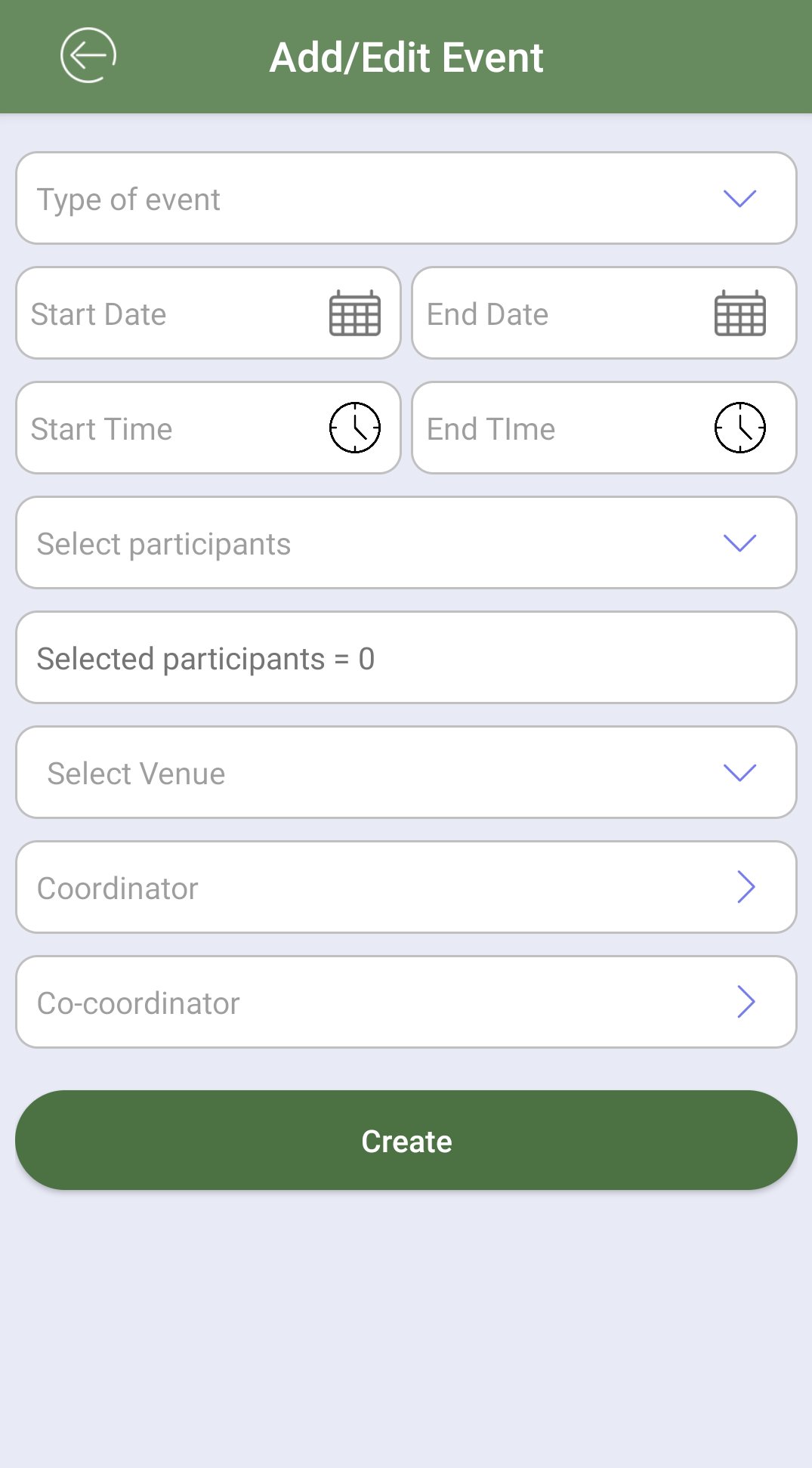Screen dimensions: 812x1468
Task: Tap the Selected participants count box
Action: tap(406, 658)
